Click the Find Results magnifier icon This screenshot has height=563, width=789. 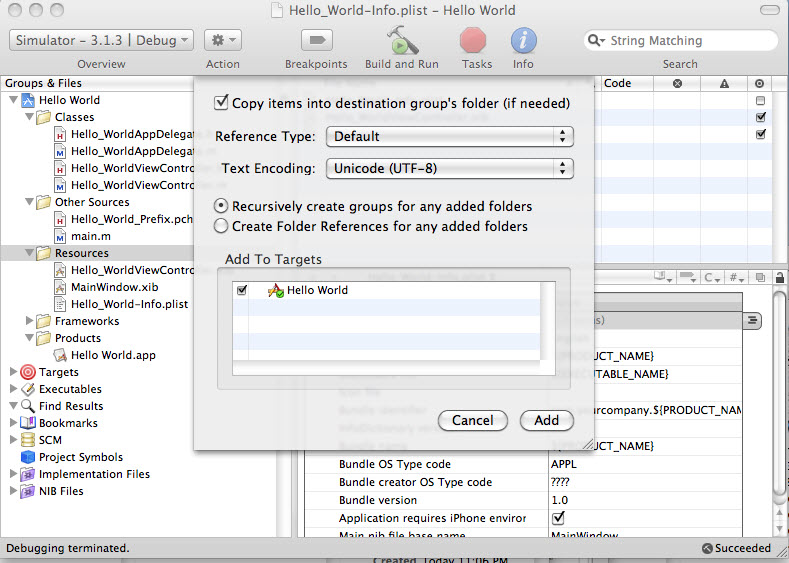coord(28,406)
